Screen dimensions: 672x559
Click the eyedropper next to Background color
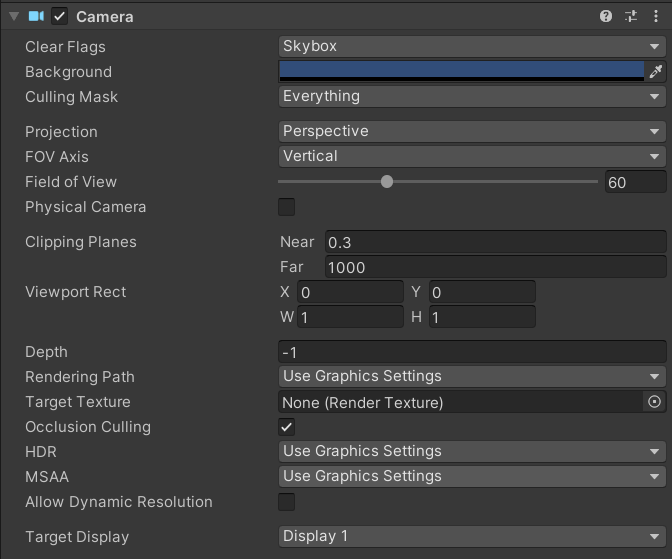click(656, 72)
